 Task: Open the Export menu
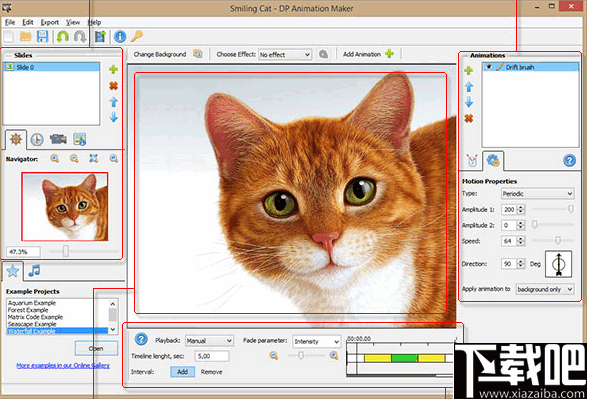tap(50, 22)
